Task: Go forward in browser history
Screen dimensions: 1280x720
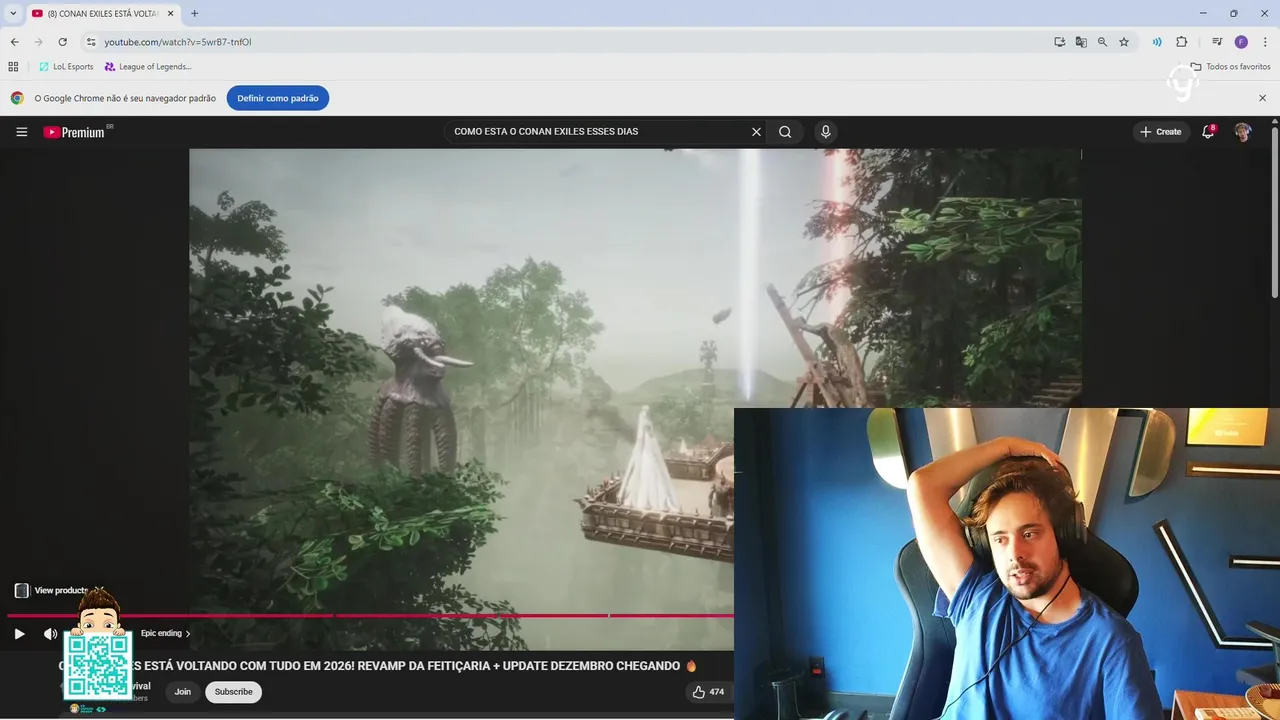Action: point(38,42)
